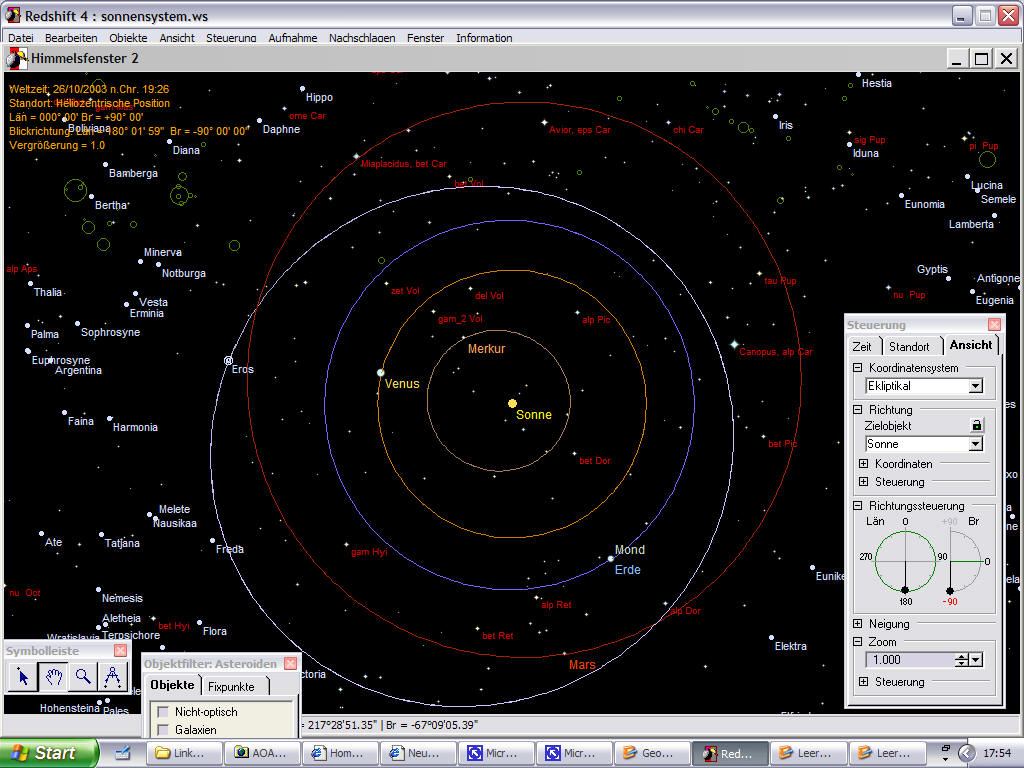The width and height of the screenshot is (1024, 768).
Task: Collapse the Richtungssteuerung section
Action: (857, 506)
